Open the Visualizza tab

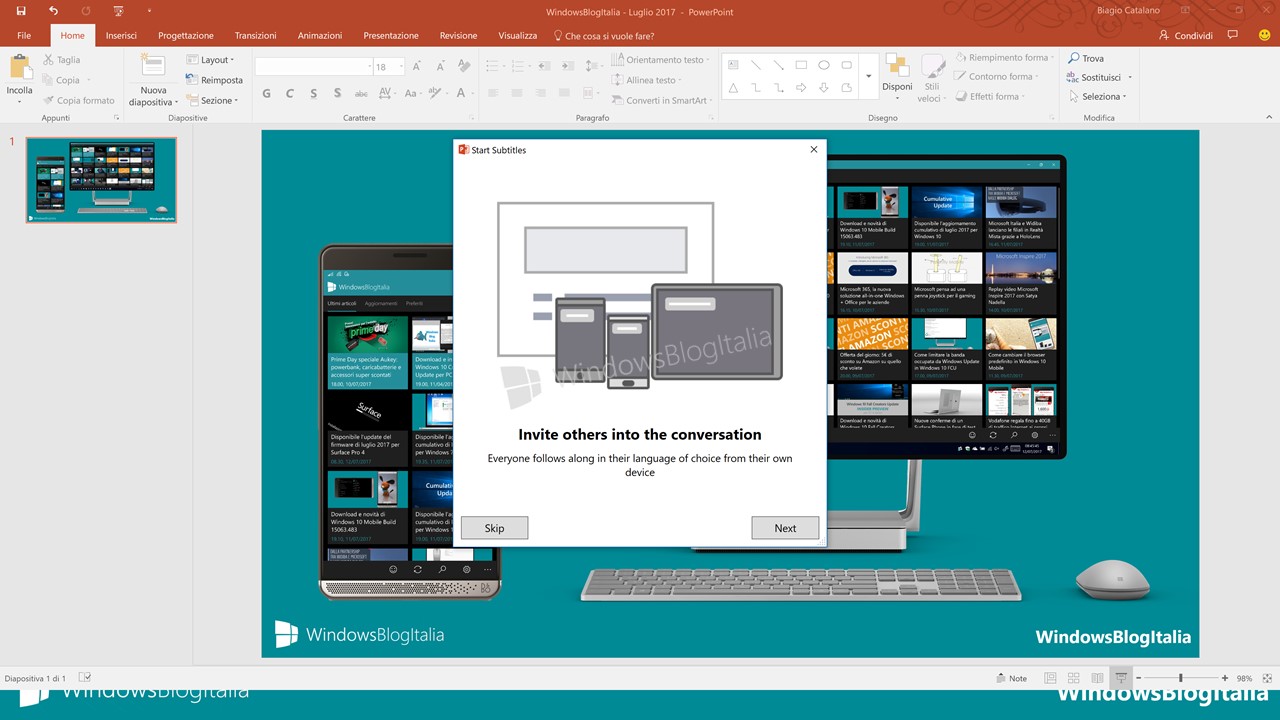518,35
